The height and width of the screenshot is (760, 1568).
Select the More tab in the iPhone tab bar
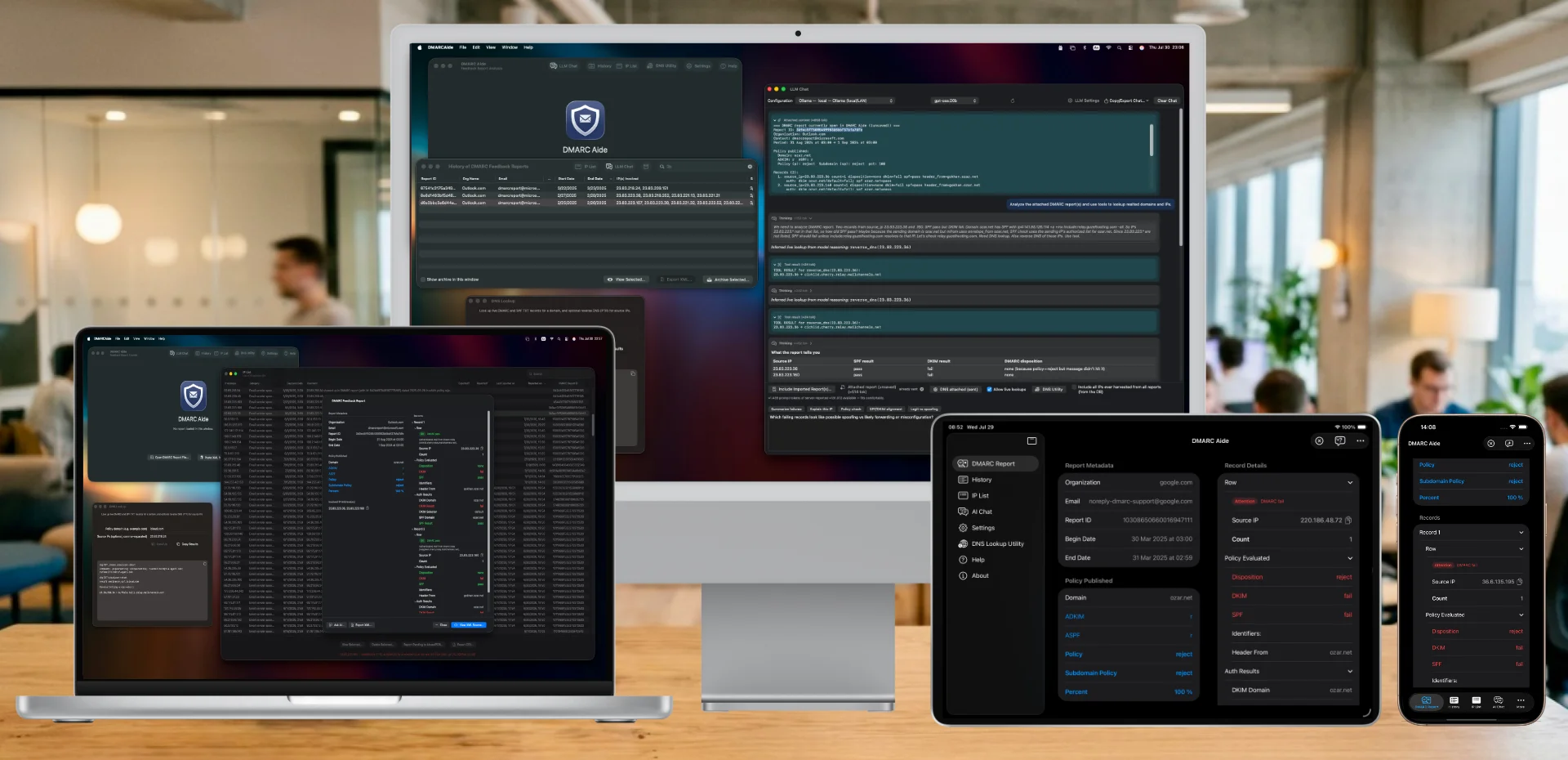click(1520, 702)
